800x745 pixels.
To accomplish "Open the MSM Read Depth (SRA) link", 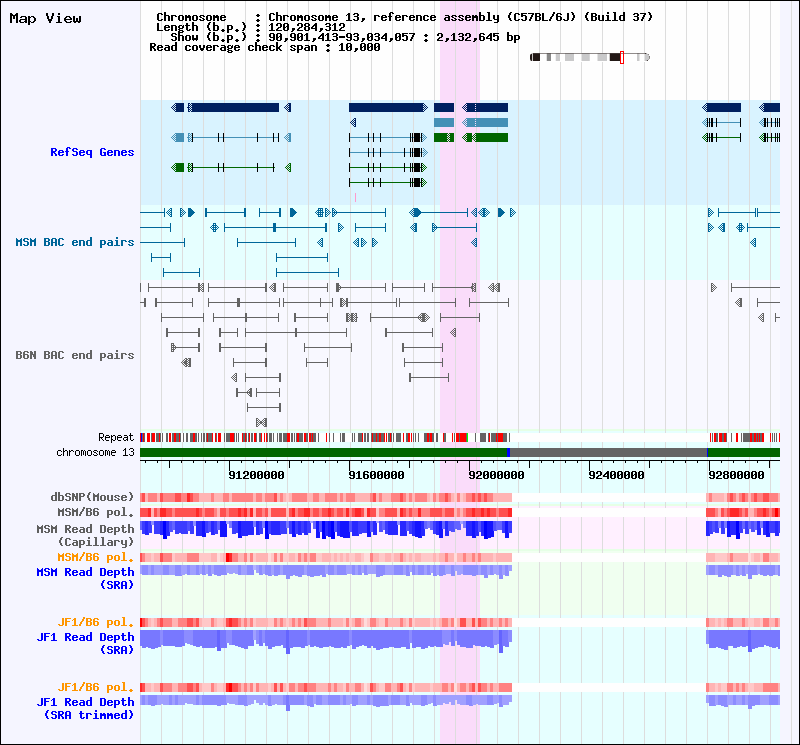I will click(85, 578).
